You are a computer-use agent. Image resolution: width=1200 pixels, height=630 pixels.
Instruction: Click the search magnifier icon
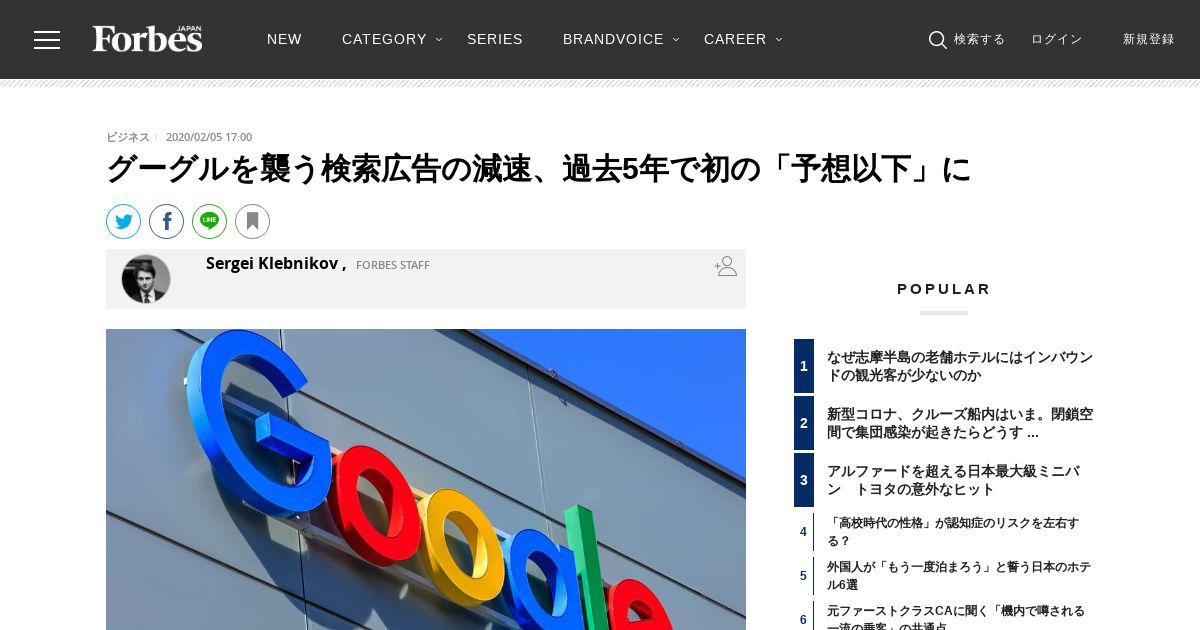(937, 40)
